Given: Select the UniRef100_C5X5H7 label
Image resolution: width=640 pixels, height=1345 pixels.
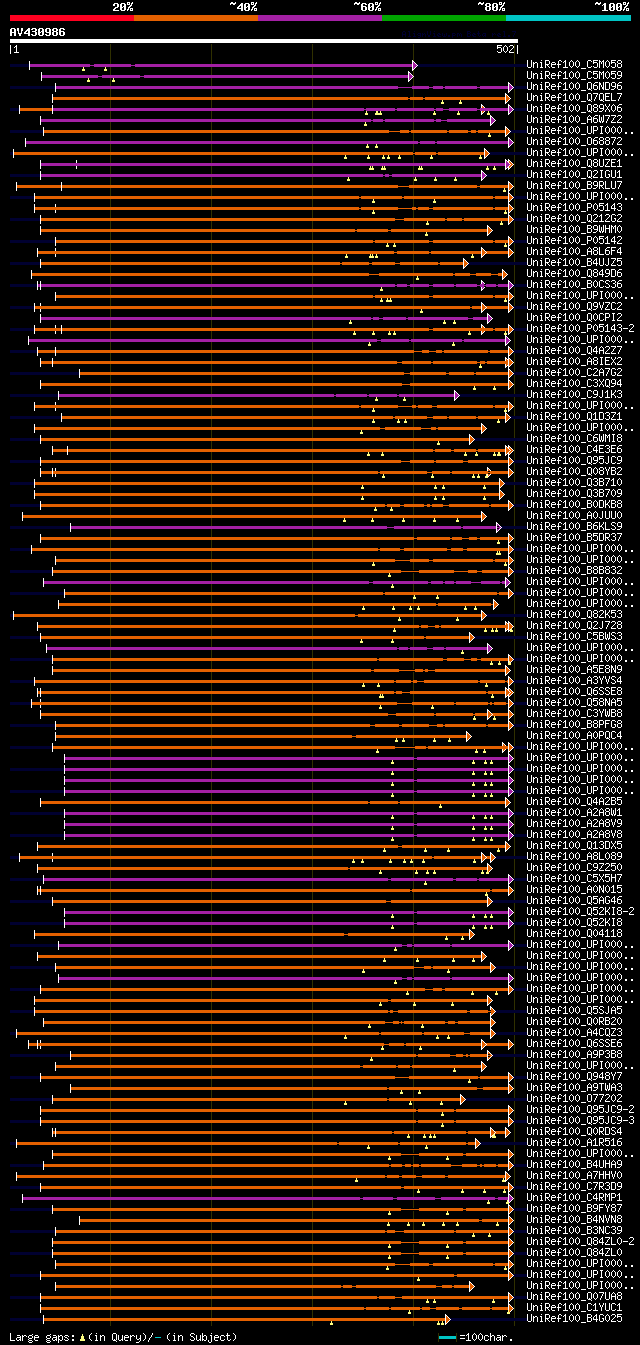Looking at the screenshot, I should pyautogui.click(x=574, y=878).
